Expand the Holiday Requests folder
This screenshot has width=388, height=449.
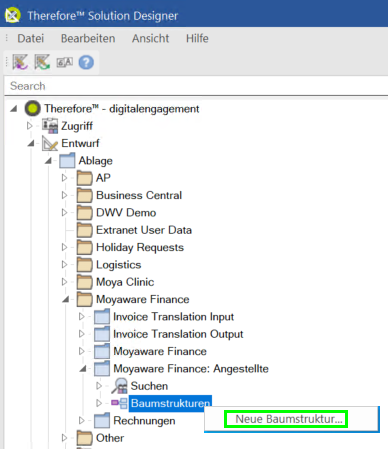click(x=64, y=247)
